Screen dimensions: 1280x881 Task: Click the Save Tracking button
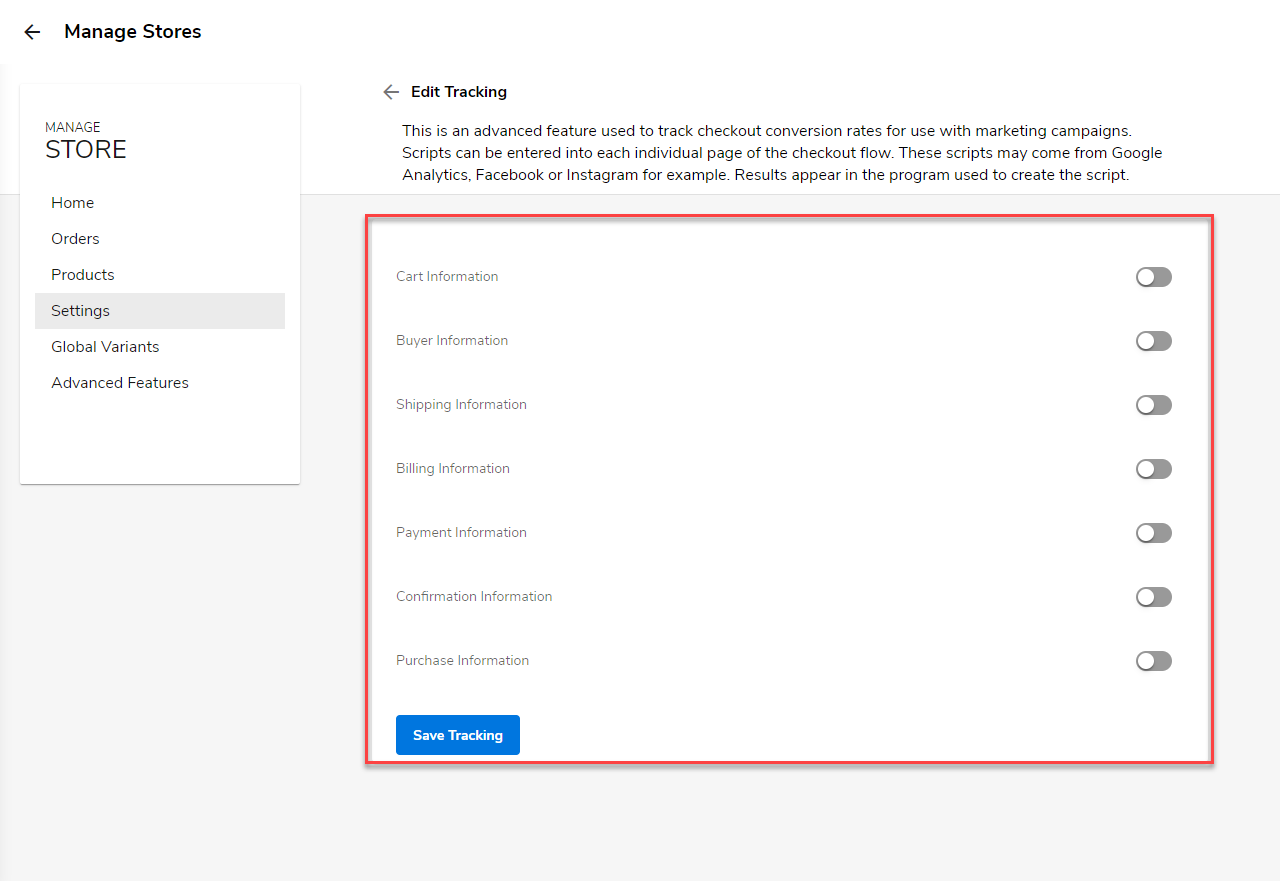(x=458, y=735)
